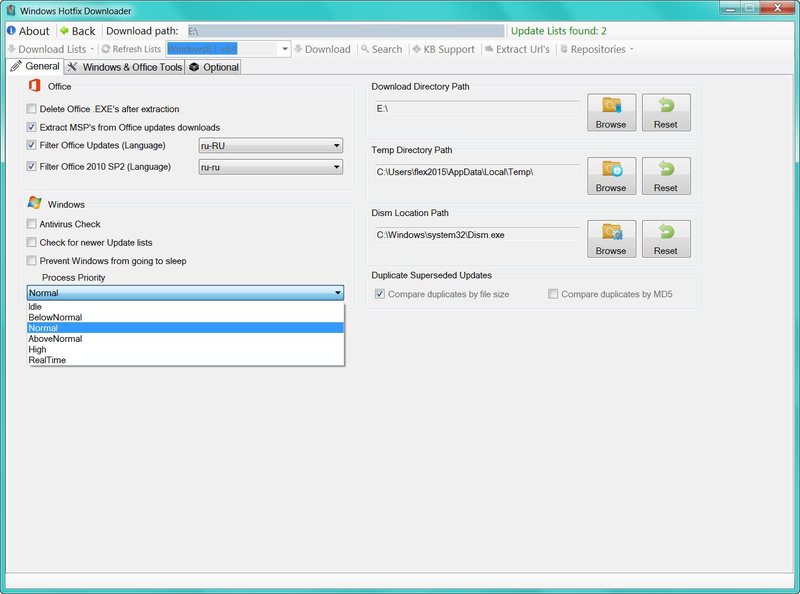Expand the Repositories menu arrow
The height and width of the screenshot is (594, 800).
[632, 49]
